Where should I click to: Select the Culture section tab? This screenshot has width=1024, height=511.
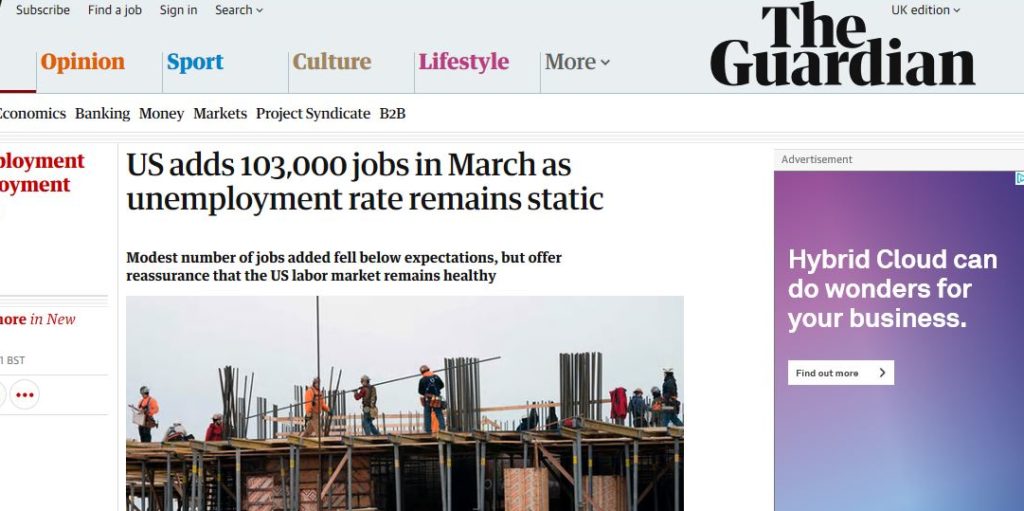[x=331, y=62]
